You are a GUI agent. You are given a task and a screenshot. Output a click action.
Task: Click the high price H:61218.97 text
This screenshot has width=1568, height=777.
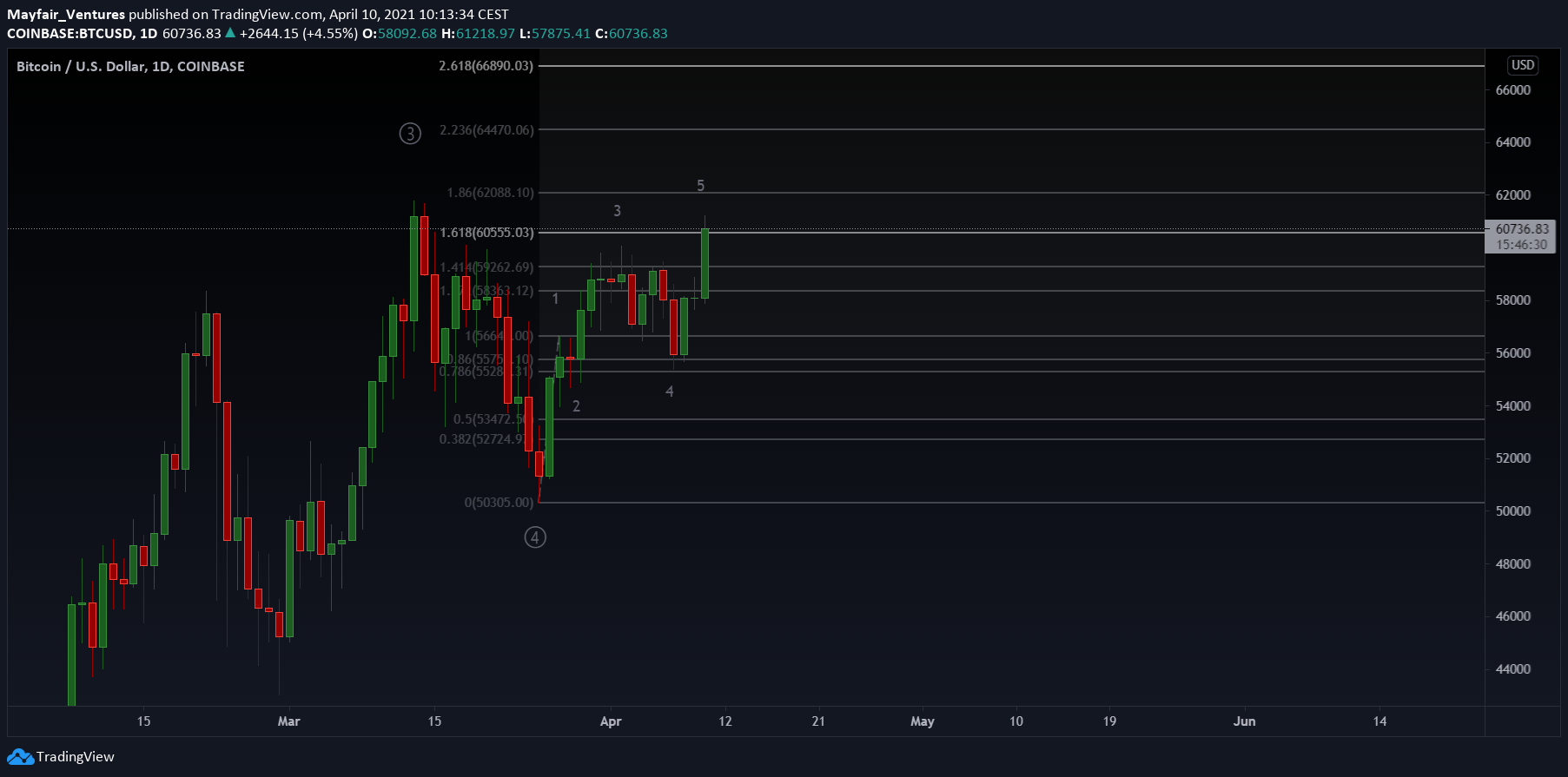coord(479,34)
